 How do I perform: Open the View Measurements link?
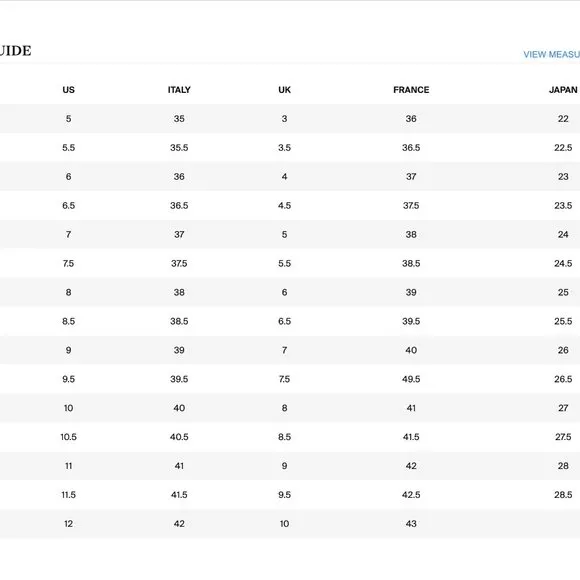552,54
